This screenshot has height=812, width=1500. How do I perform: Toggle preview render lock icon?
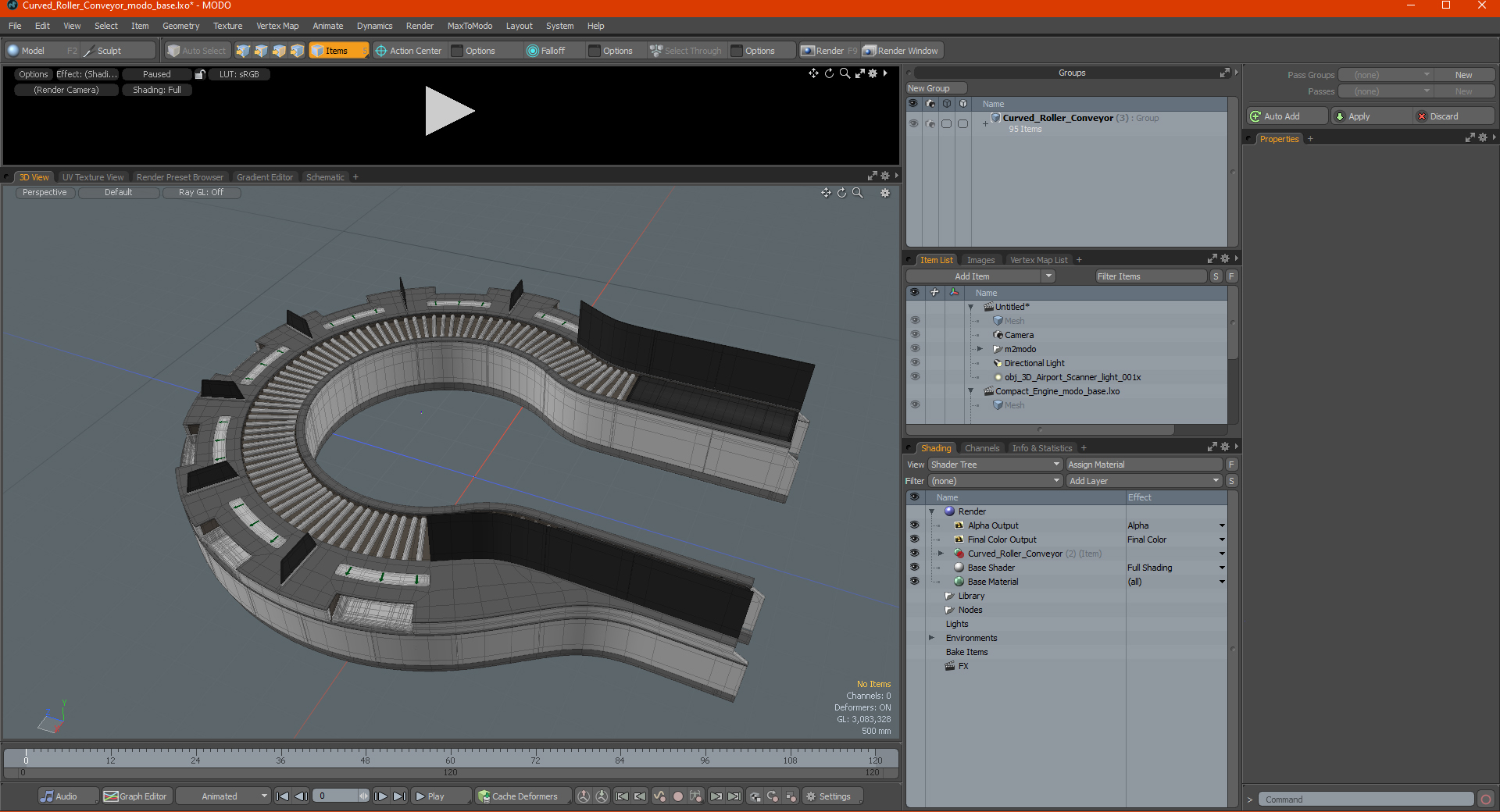click(x=200, y=74)
